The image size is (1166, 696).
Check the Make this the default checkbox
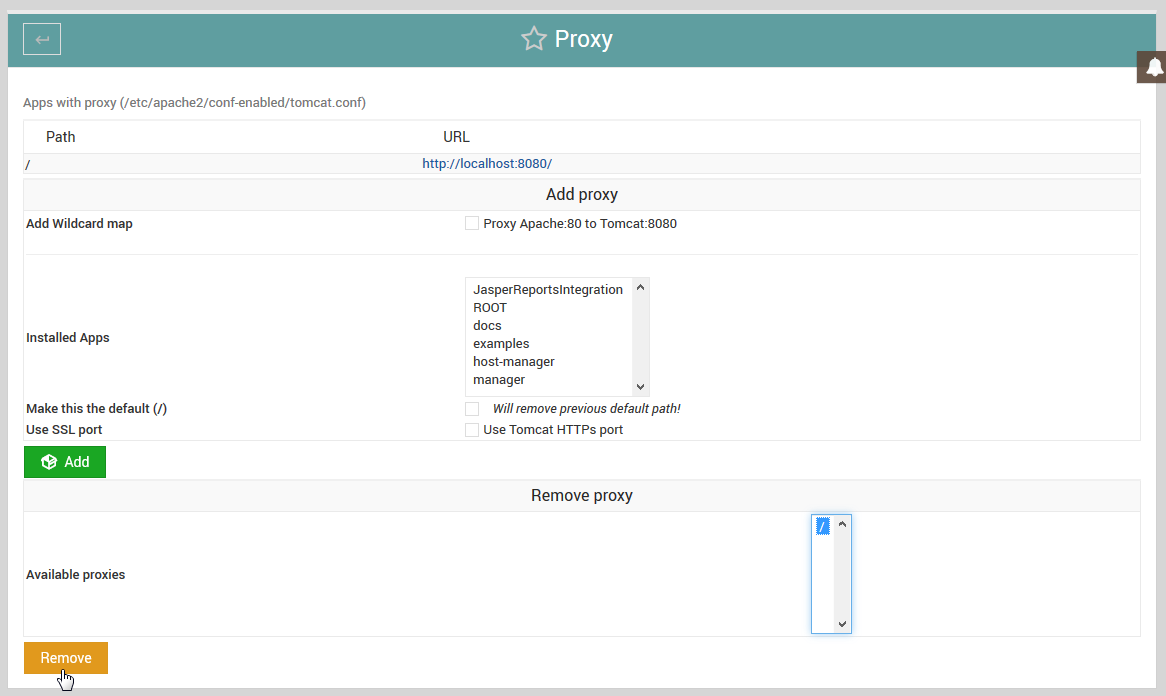point(471,409)
